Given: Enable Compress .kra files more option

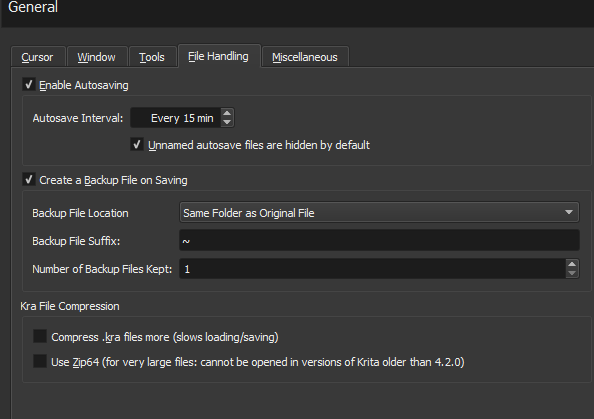Looking at the screenshot, I should click(40, 336).
